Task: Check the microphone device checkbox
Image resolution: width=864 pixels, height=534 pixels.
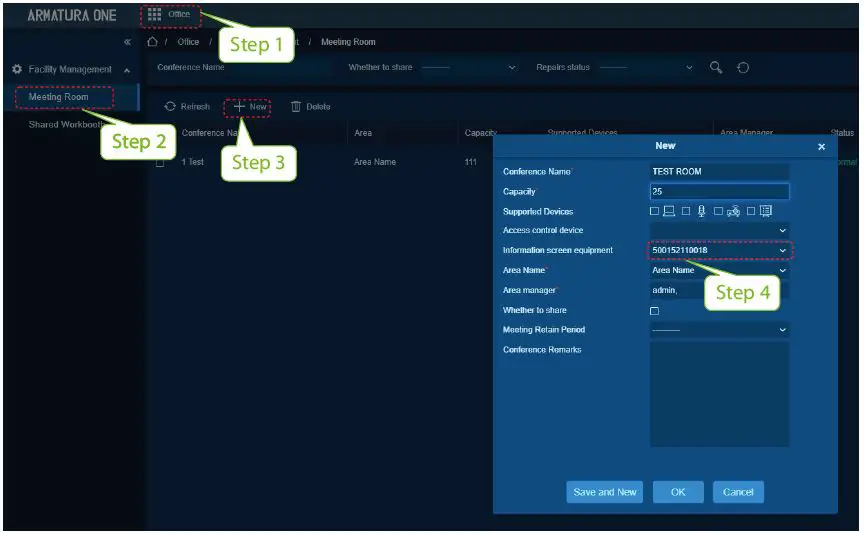Action: (x=686, y=211)
